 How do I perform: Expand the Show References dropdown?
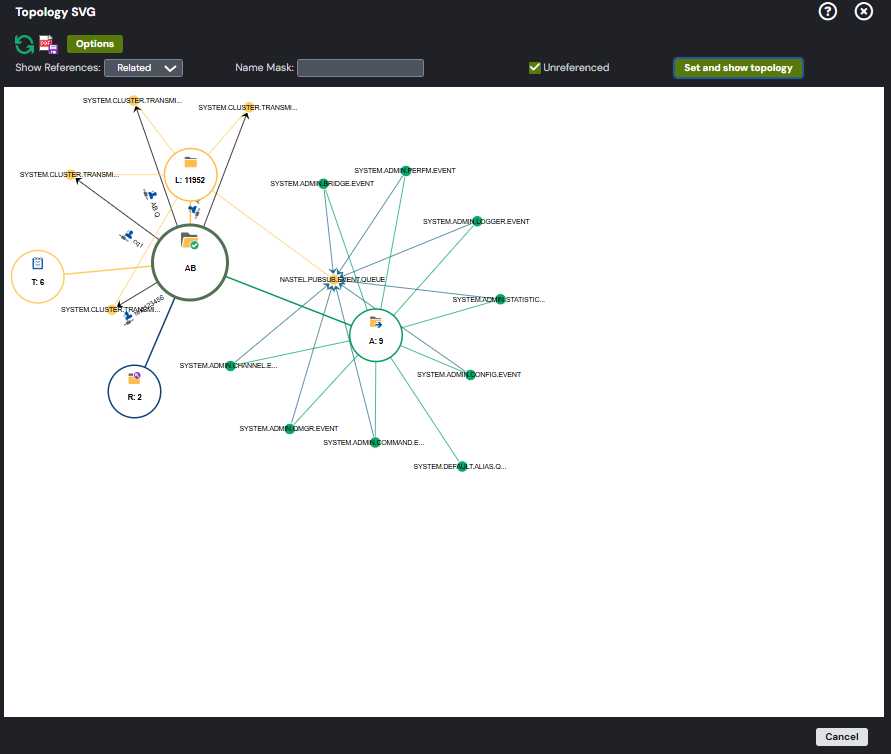143,68
